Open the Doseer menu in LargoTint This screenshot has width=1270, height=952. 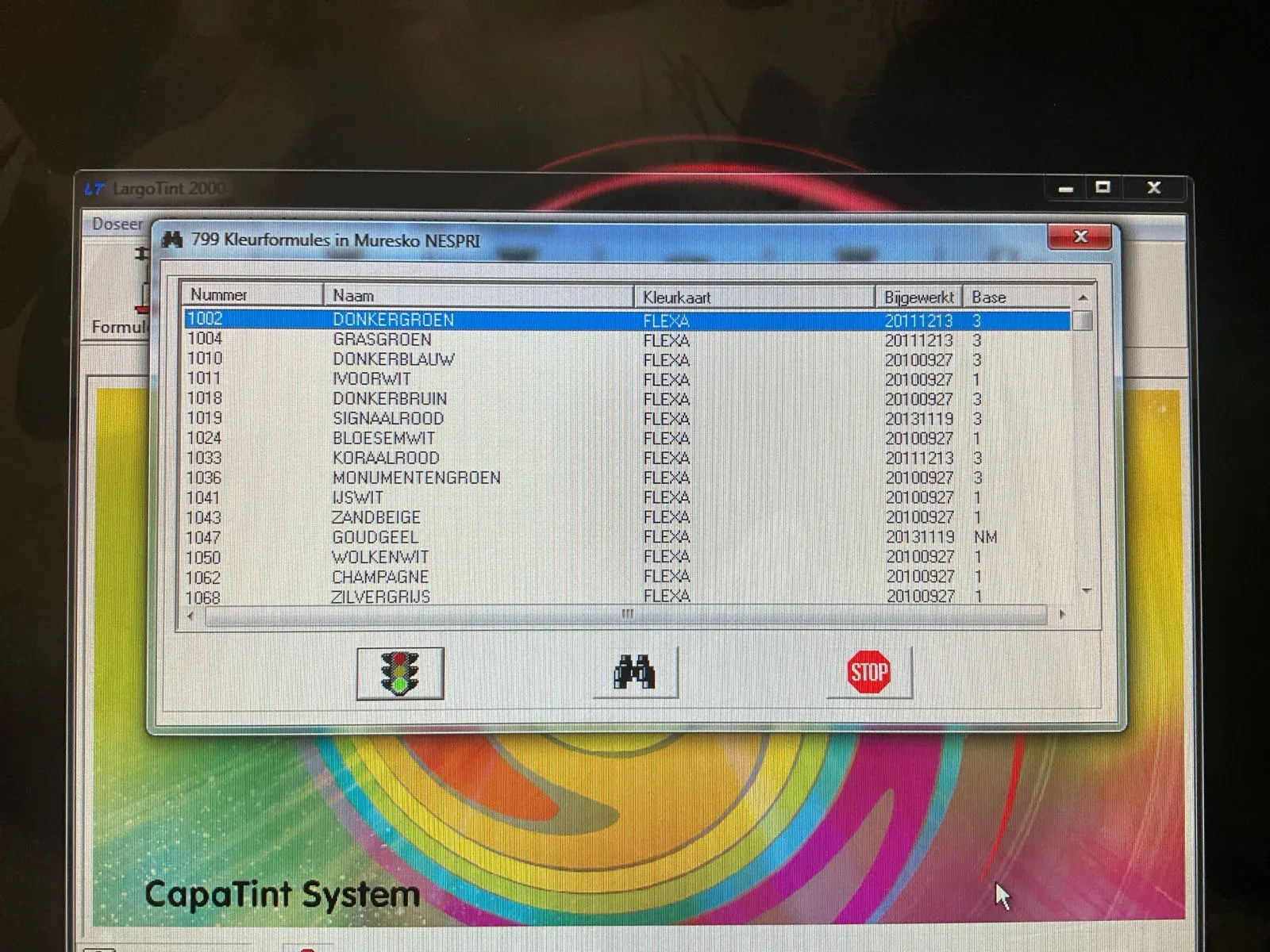click(x=117, y=224)
